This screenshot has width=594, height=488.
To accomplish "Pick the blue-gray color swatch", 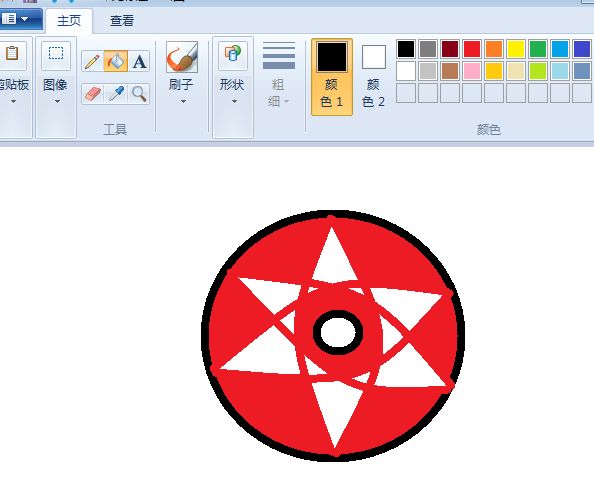I will [x=582, y=71].
